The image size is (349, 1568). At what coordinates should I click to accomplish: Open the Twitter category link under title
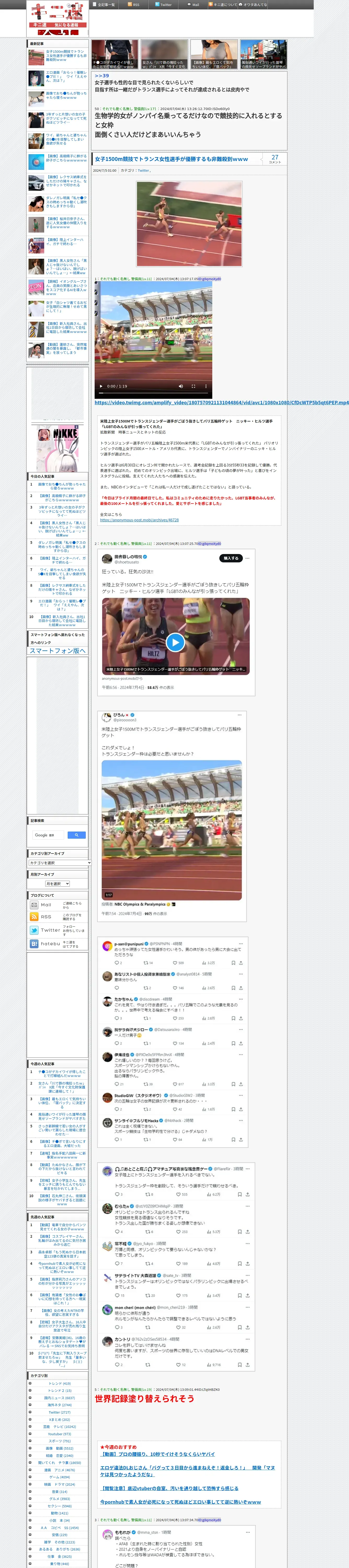point(143,170)
